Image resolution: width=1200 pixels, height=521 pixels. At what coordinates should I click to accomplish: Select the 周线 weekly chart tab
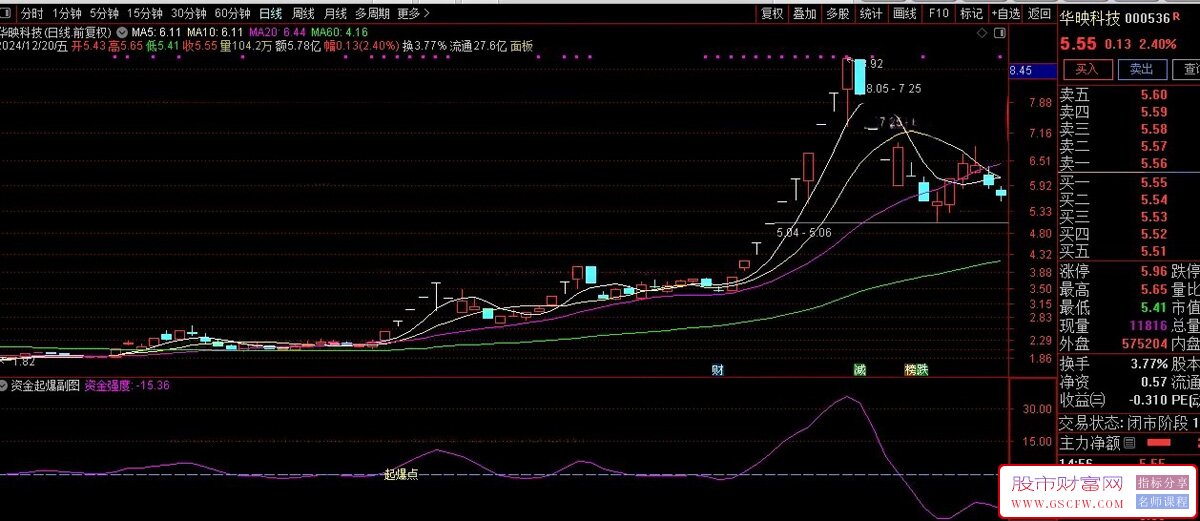(303, 14)
